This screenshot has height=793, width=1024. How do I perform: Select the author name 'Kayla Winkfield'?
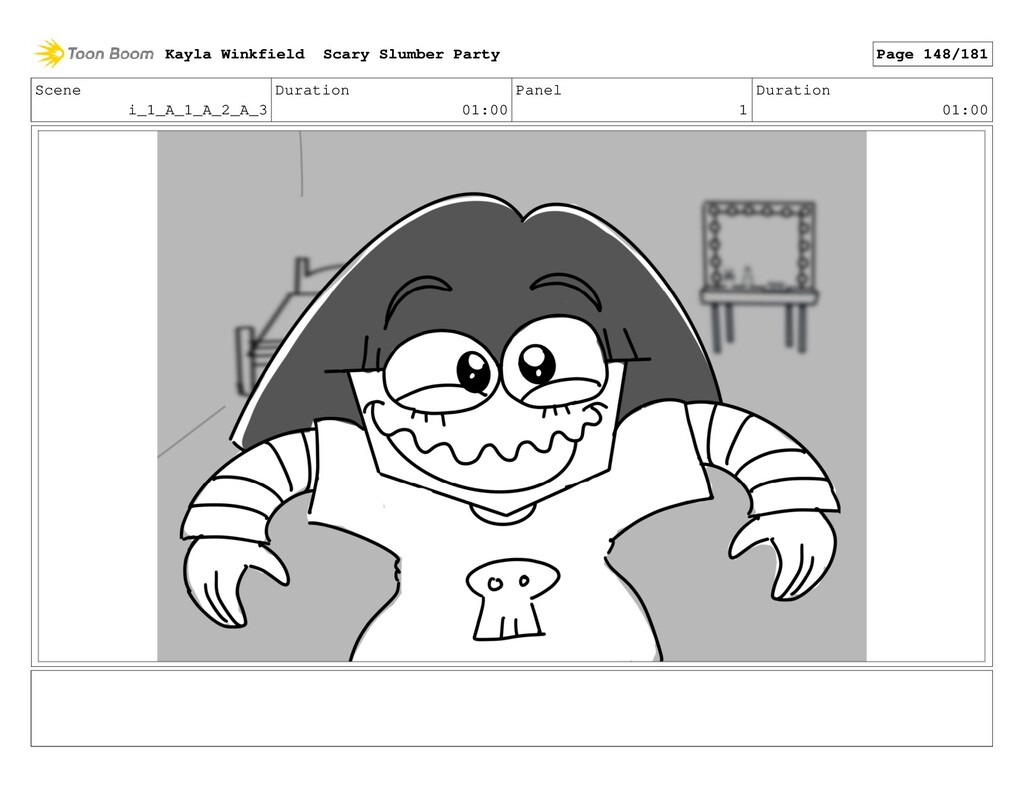234,54
